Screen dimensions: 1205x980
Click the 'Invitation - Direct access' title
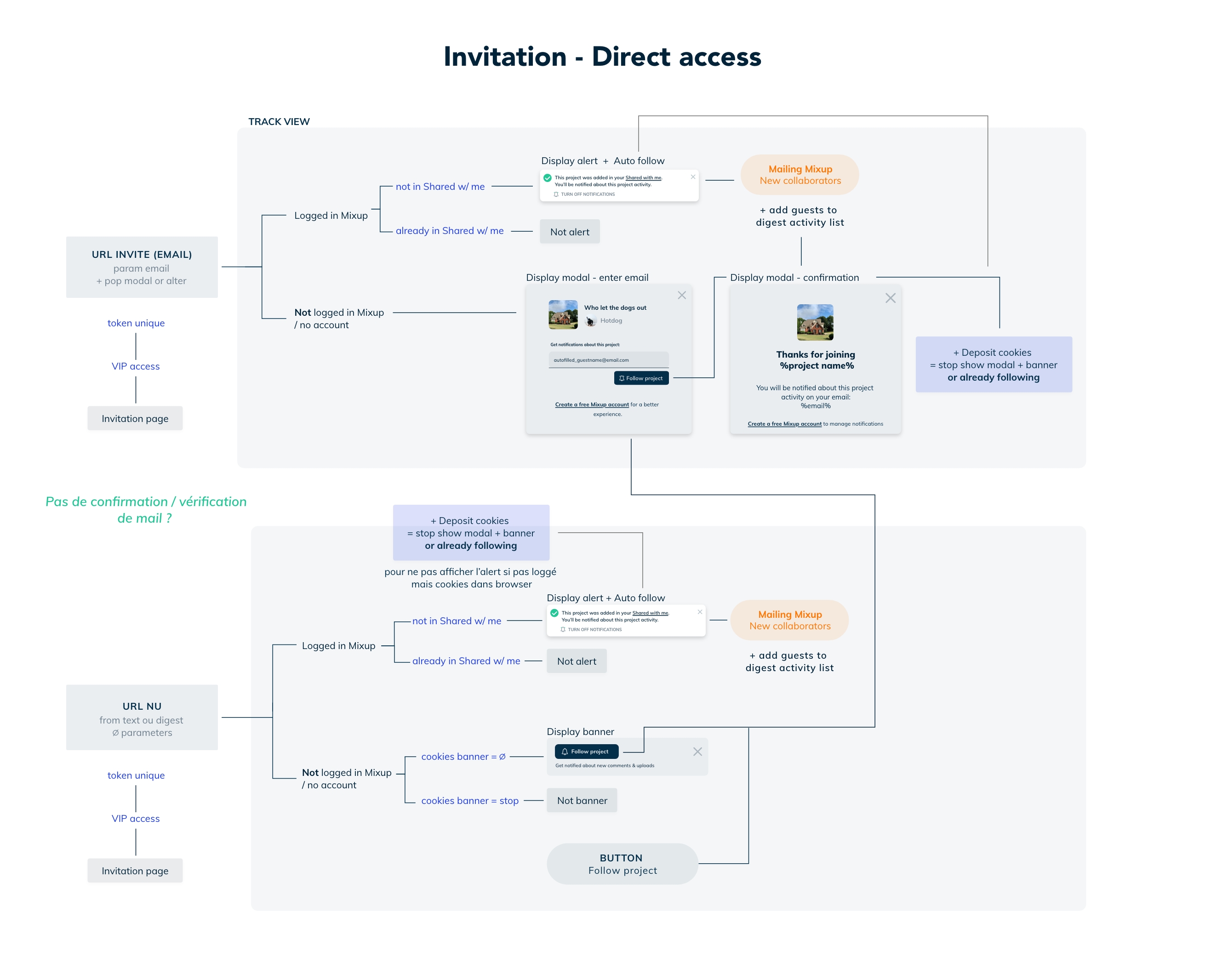(602, 57)
